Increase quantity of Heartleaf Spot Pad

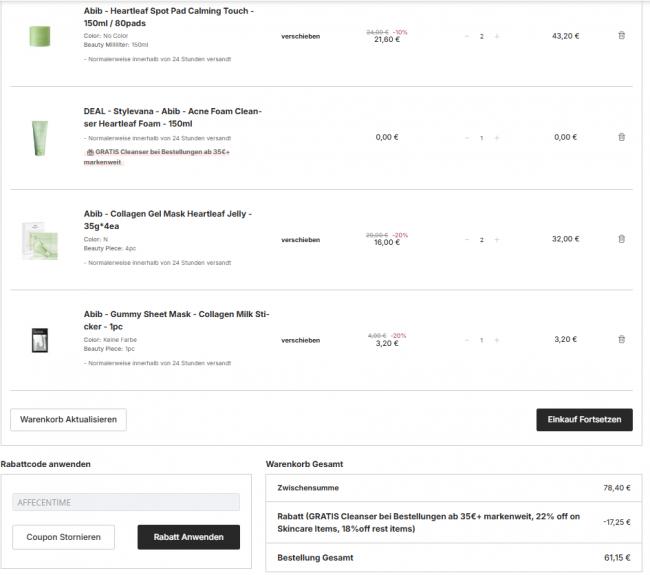pos(497,36)
